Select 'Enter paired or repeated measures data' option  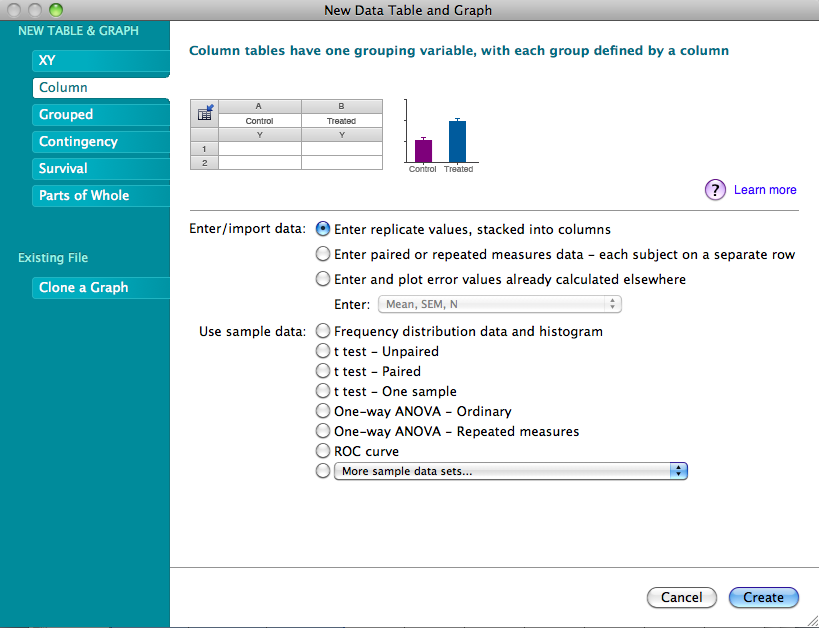[323, 254]
